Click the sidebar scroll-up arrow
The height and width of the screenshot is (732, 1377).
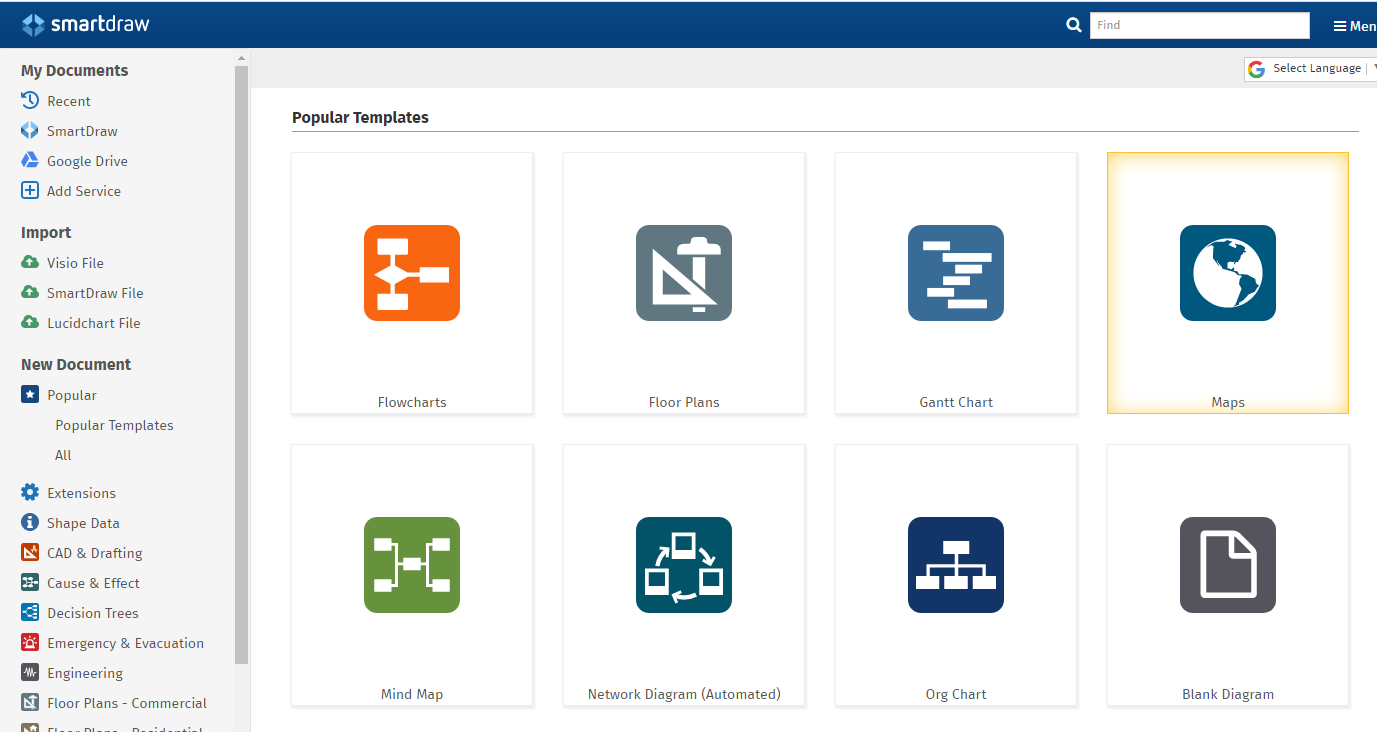tap(241, 58)
